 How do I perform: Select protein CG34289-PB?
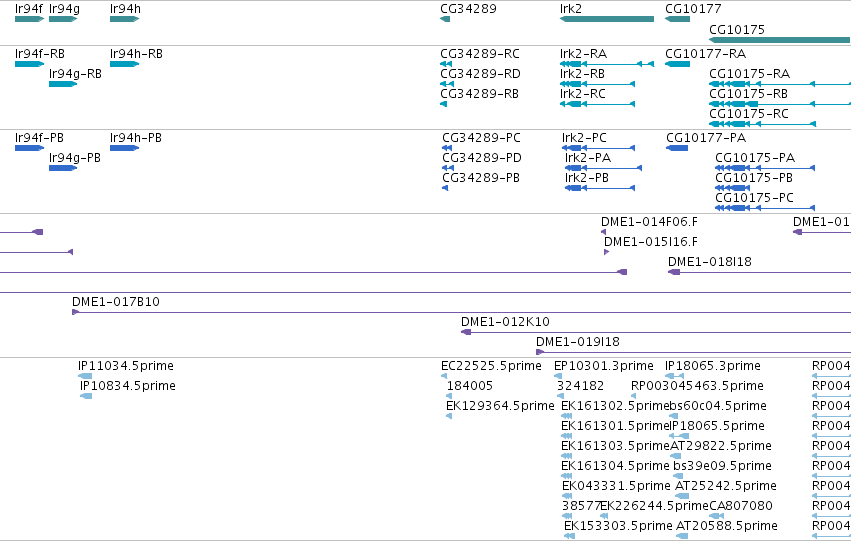coord(481,178)
